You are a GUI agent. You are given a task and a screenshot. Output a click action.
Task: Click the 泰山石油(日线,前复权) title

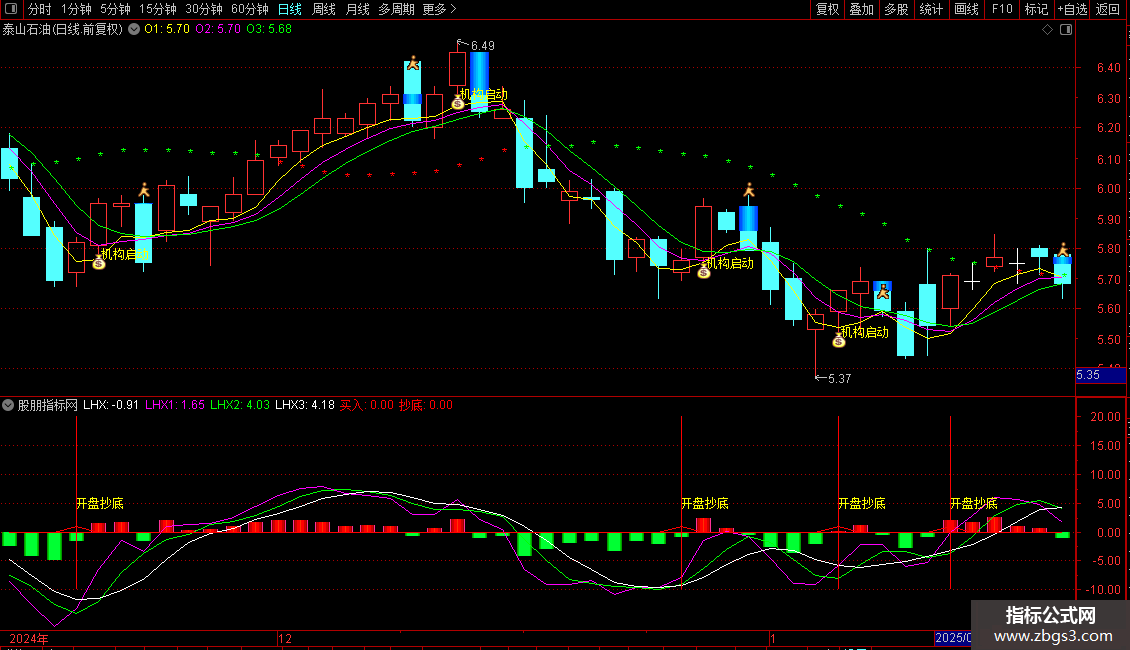(x=63, y=29)
